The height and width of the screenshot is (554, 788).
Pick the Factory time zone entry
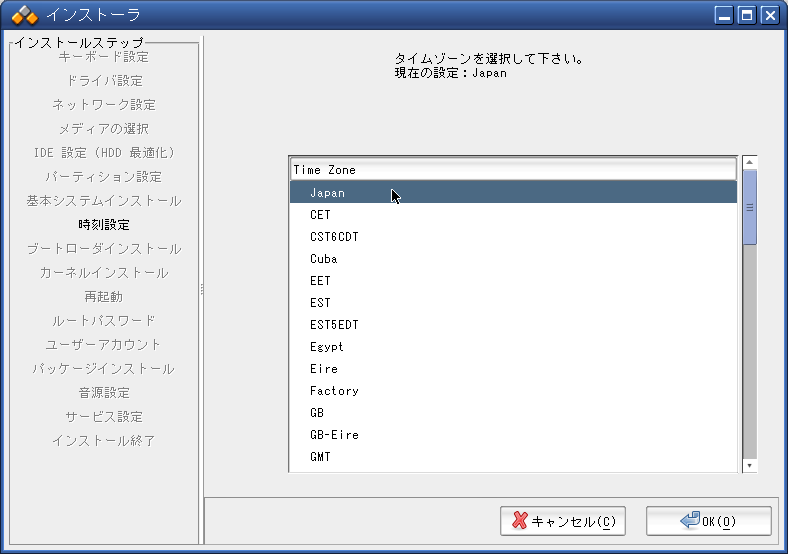[x=334, y=391]
